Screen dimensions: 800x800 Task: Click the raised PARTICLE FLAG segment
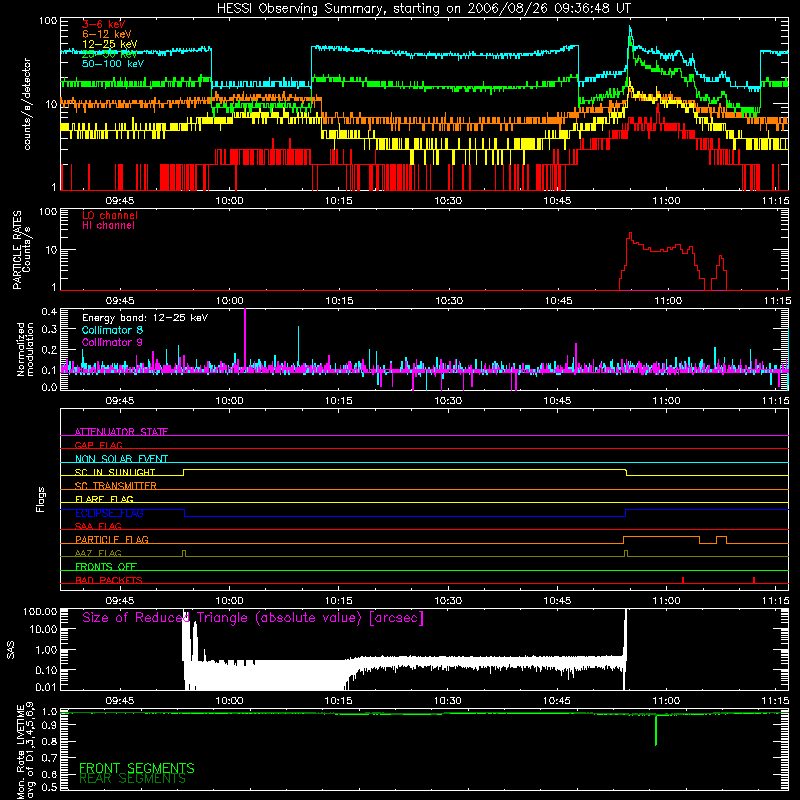[x=661, y=537]
